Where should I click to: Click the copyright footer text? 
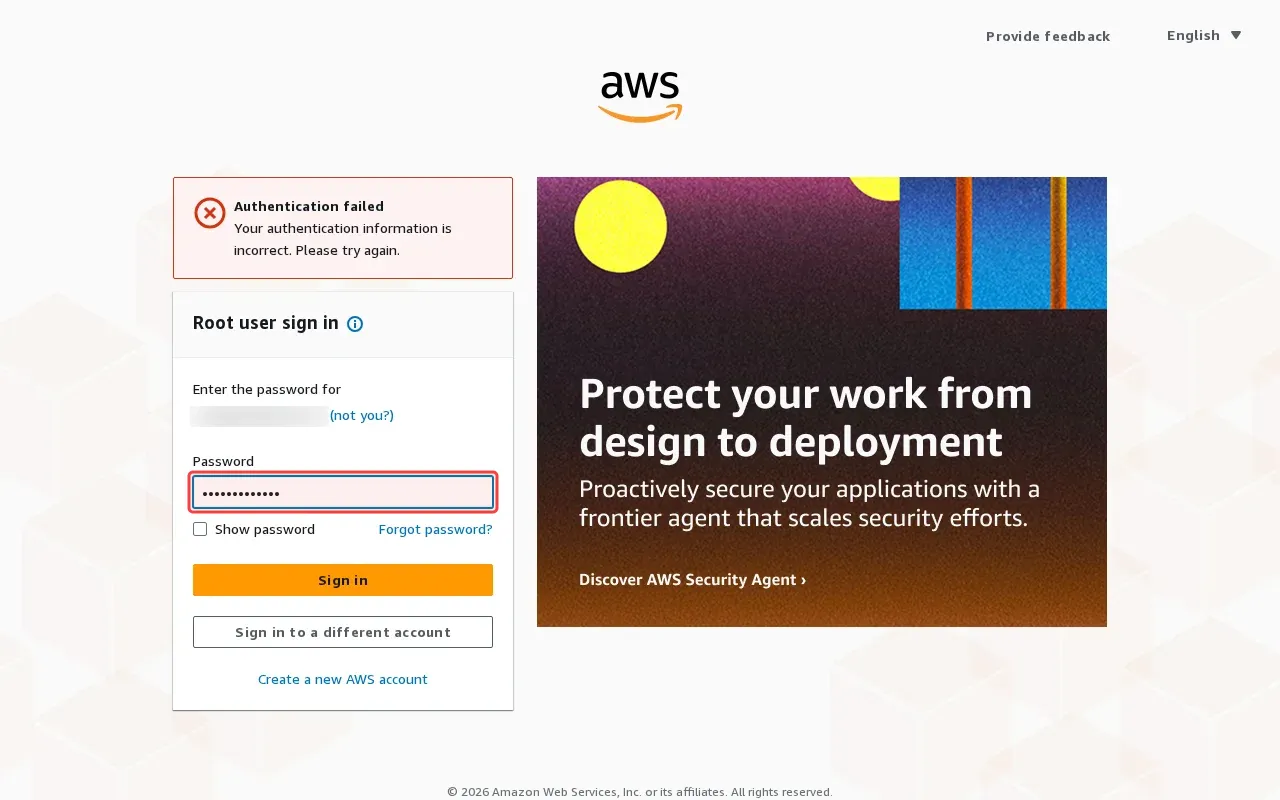[x=639, y=791]
